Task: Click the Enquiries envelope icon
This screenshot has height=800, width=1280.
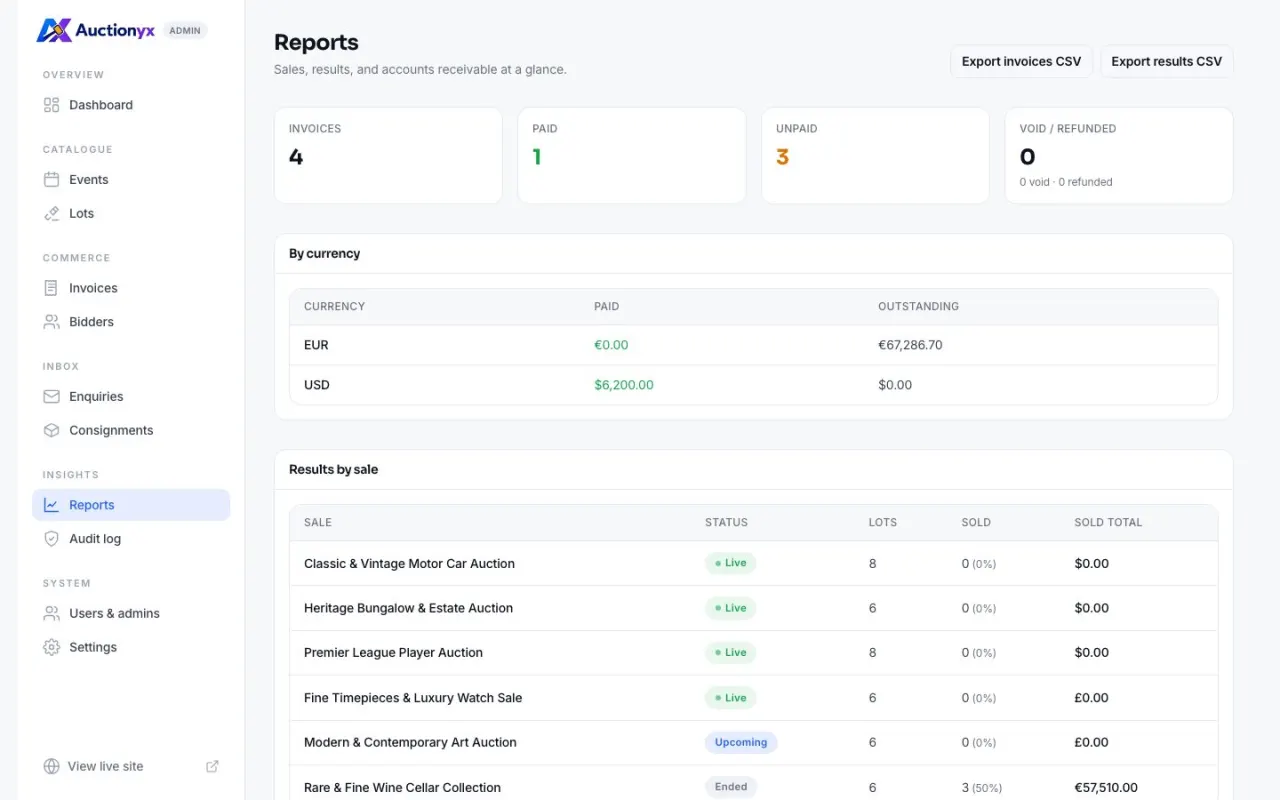Action: click(52, 397)
